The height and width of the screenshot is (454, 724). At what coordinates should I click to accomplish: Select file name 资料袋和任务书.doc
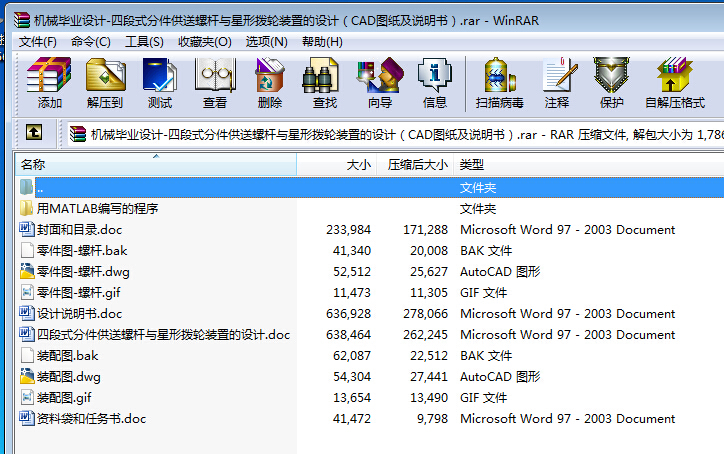click(x=91, y=418)
